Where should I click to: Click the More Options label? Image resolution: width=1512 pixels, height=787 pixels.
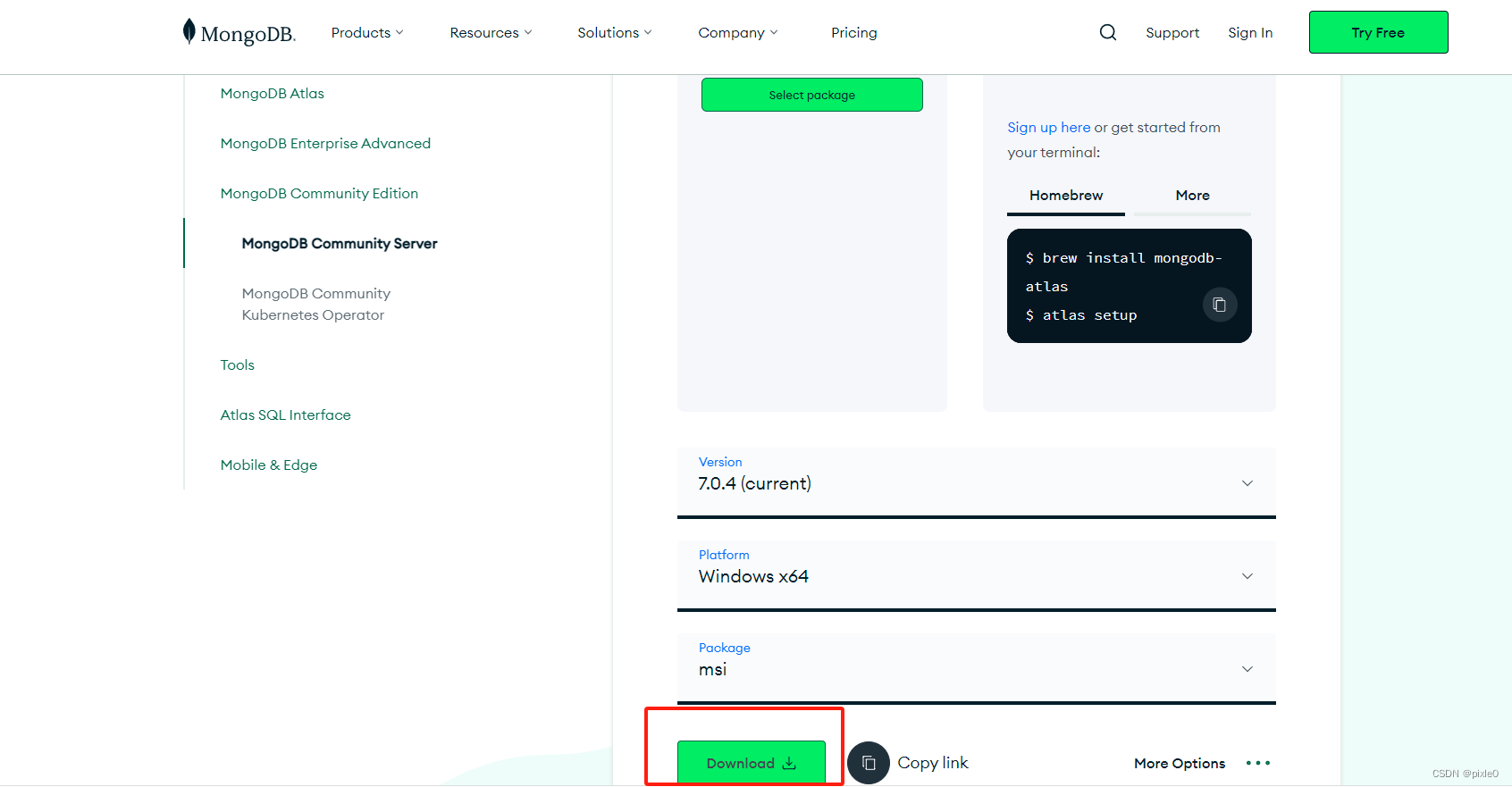pos(1180,763)
